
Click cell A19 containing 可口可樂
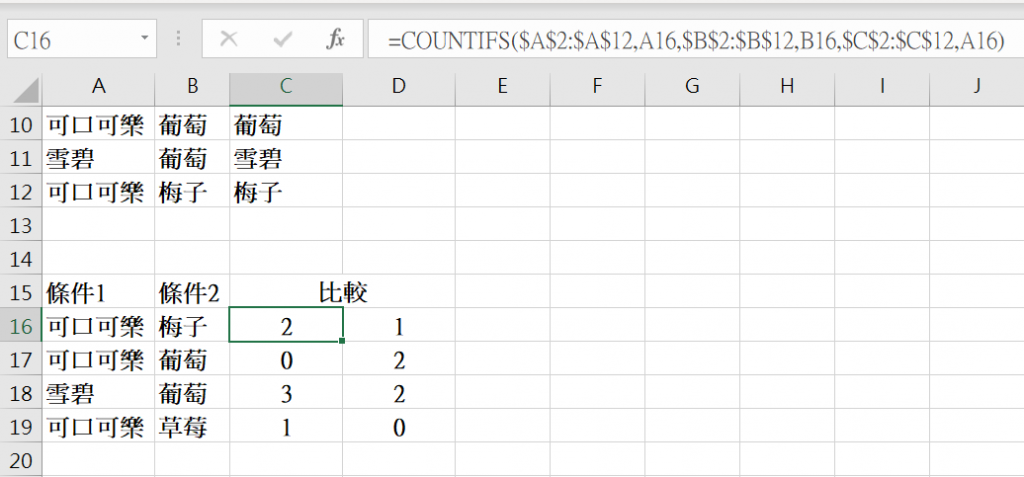[99, 427]
